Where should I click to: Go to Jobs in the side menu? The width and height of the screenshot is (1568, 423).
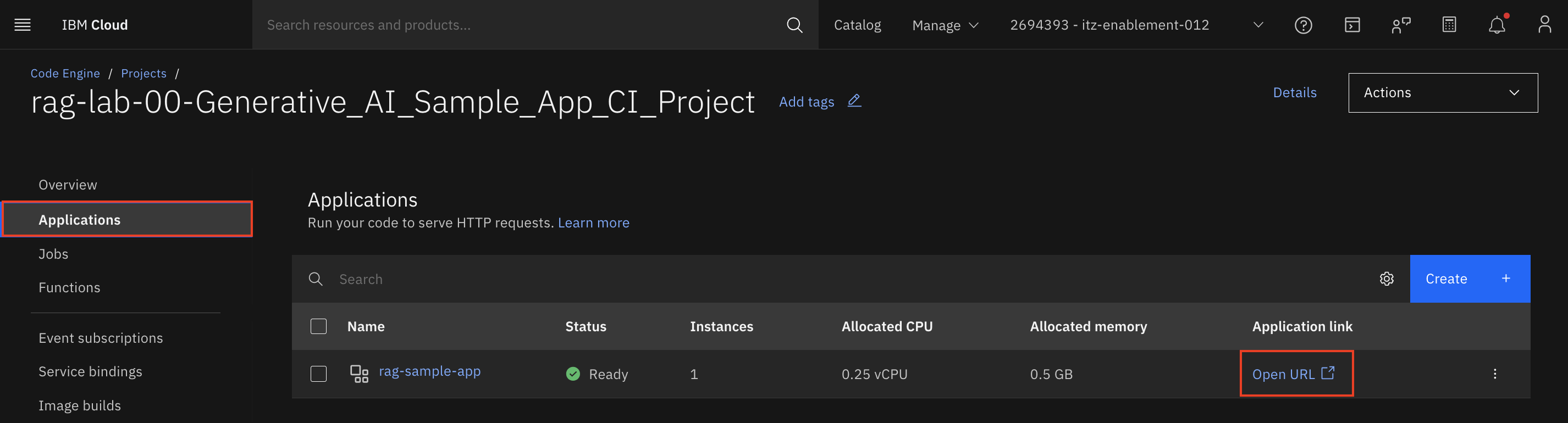click(x=53, y=254)
